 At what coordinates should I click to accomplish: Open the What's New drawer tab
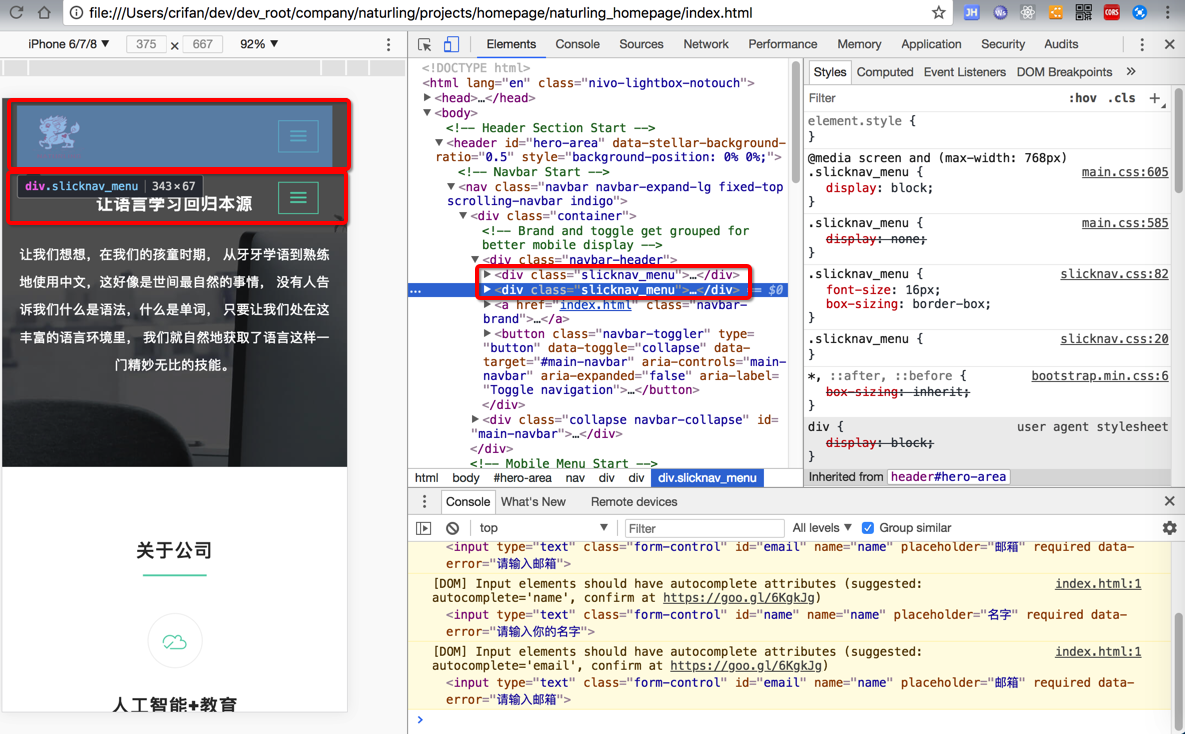(533, 502)
